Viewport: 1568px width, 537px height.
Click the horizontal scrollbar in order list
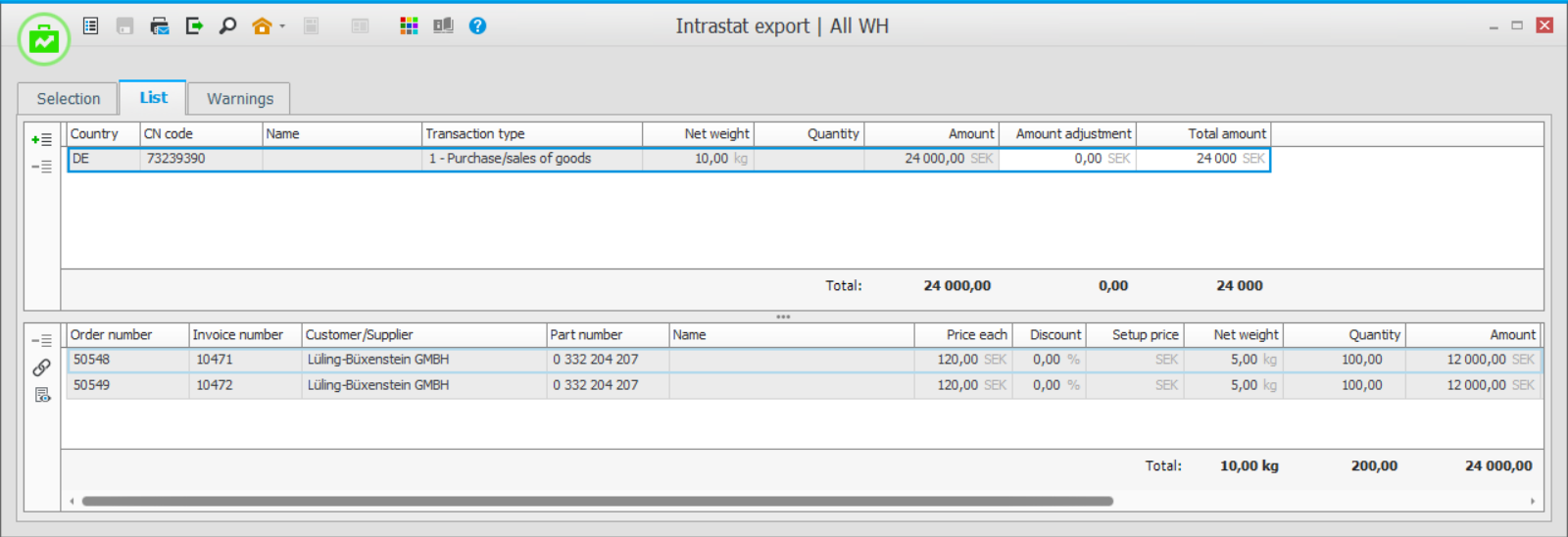tap(598, 501)
